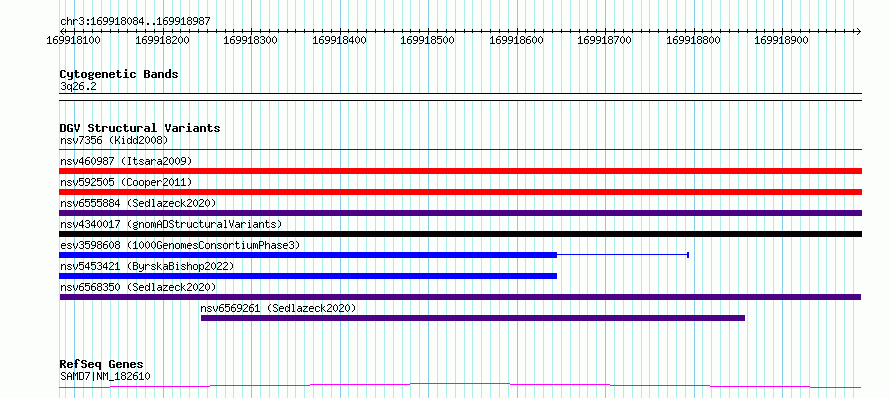Open the nsv460987 (Itsara2009) variant label
Viewport: 890px width, 398px height.
pos(126,161)
